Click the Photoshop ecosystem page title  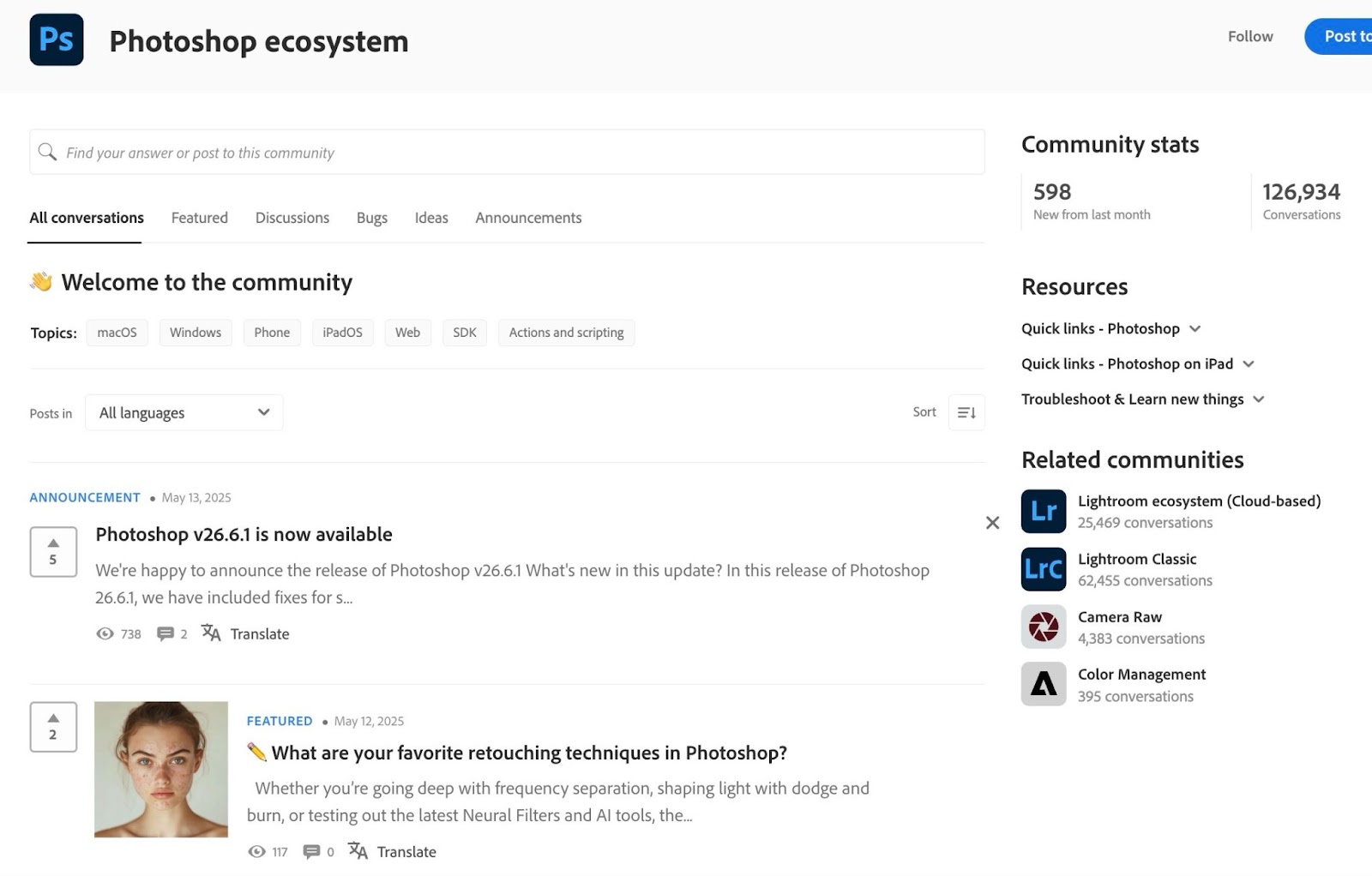[259, 41]
